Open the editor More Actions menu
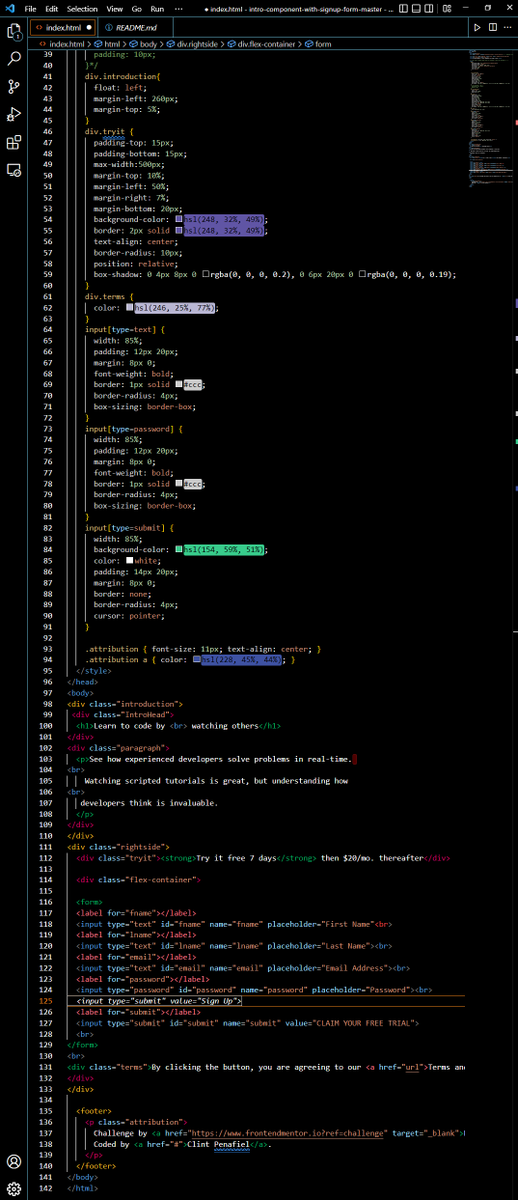 pos(507,28)
